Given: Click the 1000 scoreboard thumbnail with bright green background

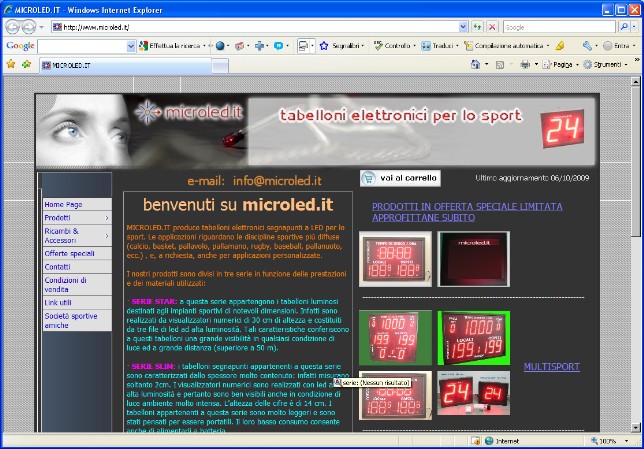Looking at the screenshot, I should click(474, 338).
